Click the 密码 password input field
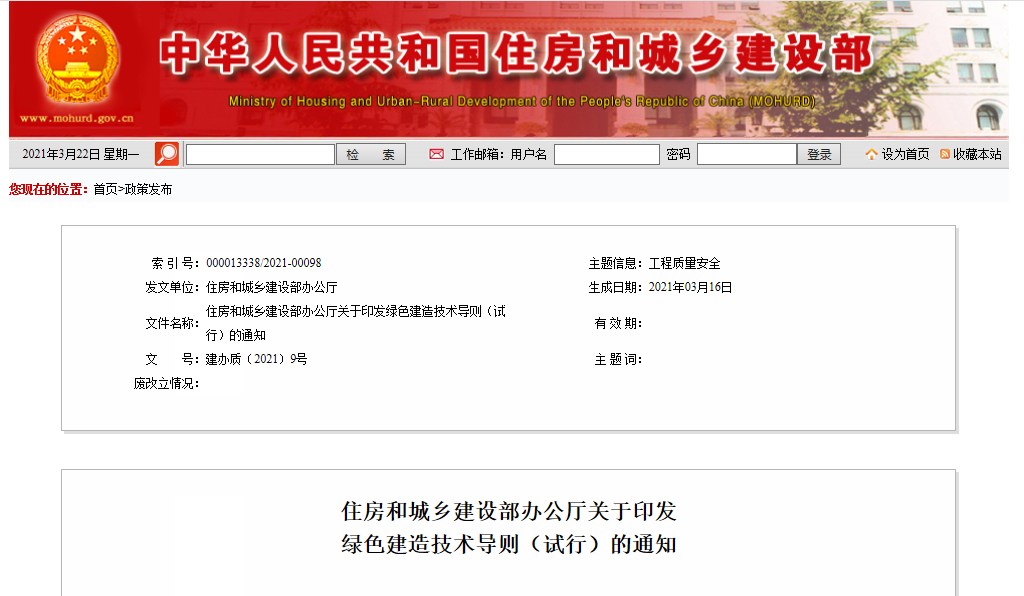 (745, 153)
